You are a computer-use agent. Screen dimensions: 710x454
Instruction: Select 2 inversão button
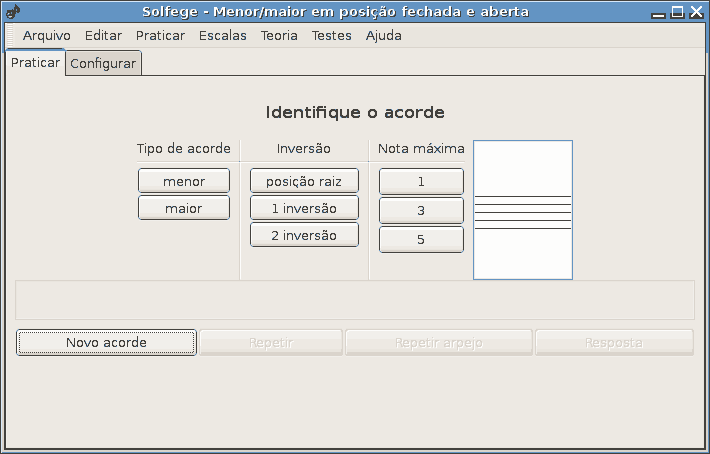point(304,235)
